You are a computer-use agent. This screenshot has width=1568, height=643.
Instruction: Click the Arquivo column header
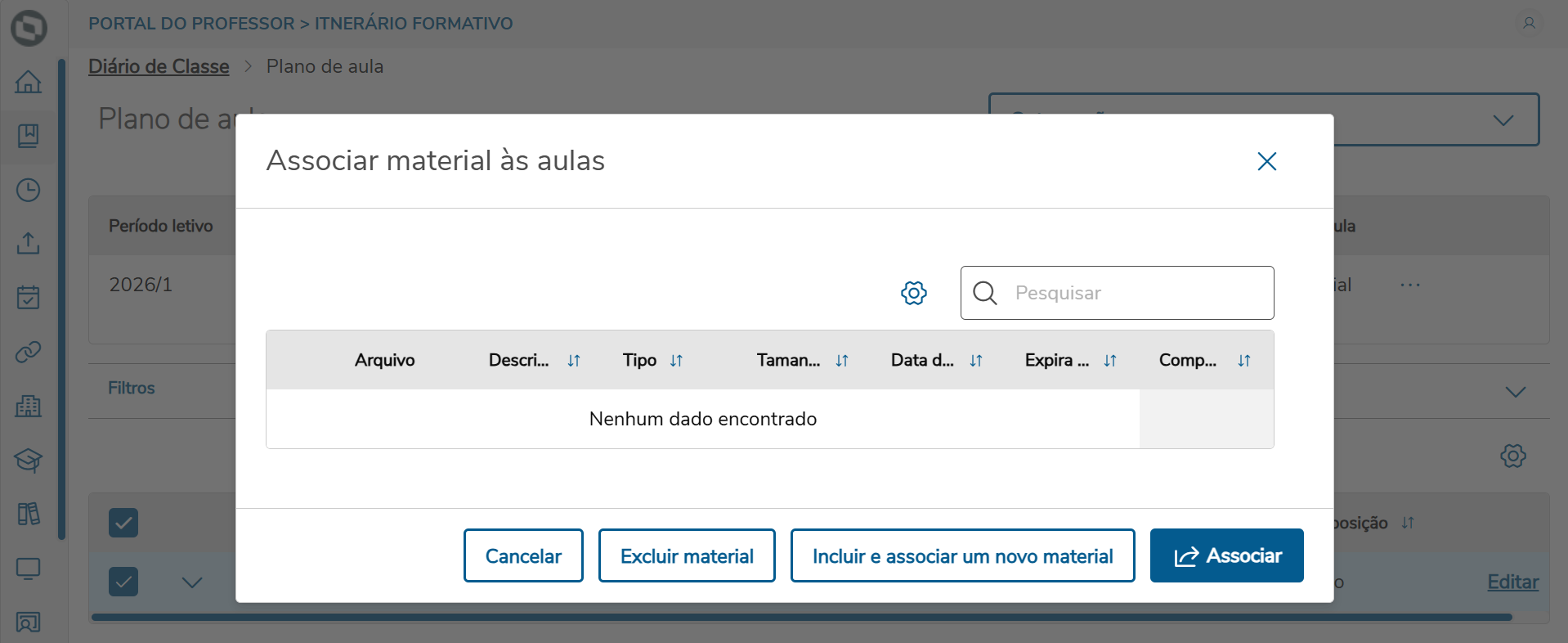[x=384, y=360]
